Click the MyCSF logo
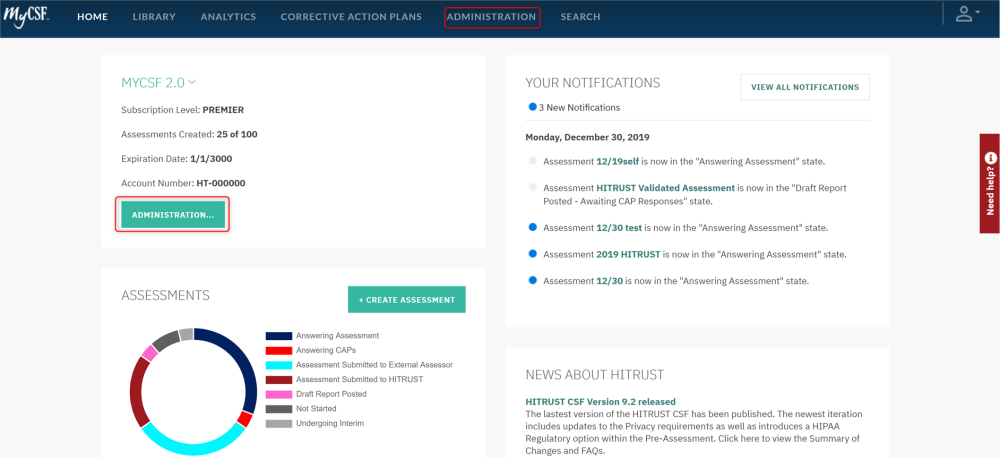 (x=26, y=16)
